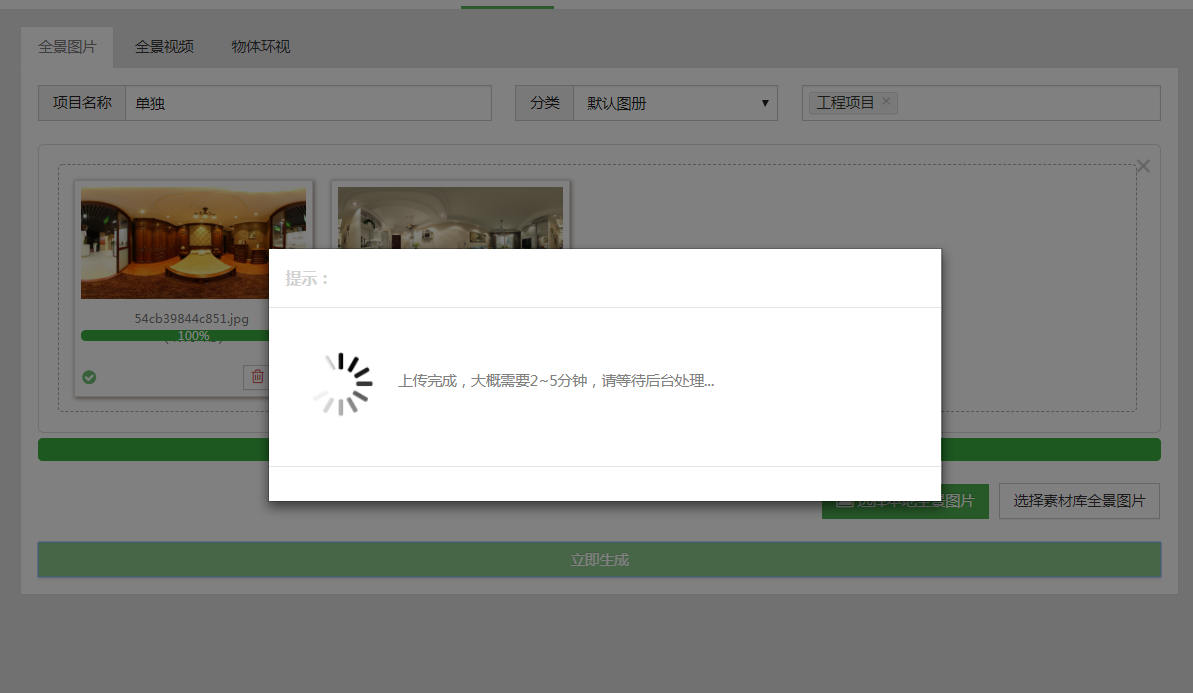1193x693 pixels.
Task: Click the dropdown arrow of 分类 selector
Action: (x=765, y=103)
